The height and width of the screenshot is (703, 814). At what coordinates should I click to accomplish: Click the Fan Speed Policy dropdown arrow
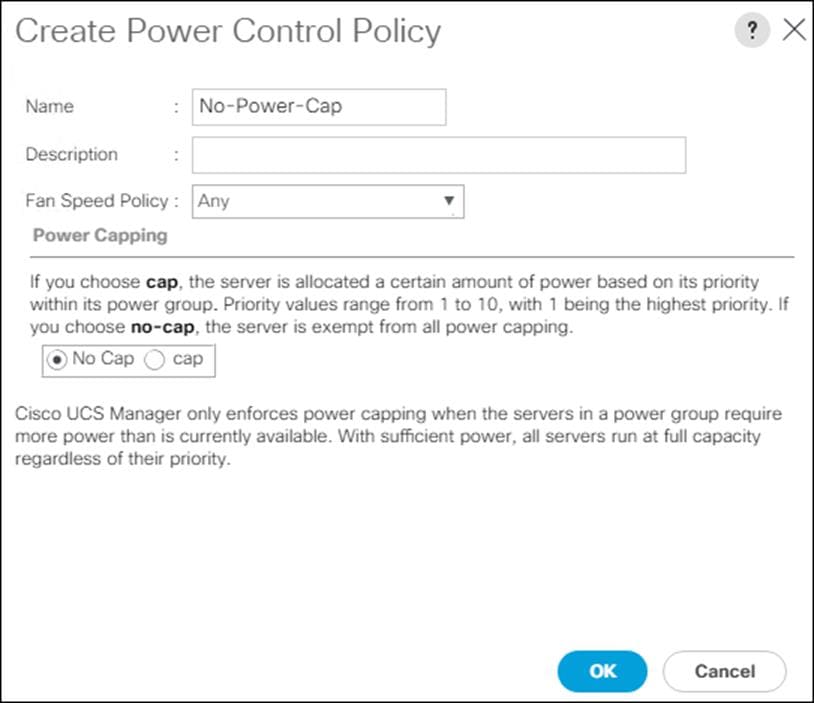click(x=449, y=201)
